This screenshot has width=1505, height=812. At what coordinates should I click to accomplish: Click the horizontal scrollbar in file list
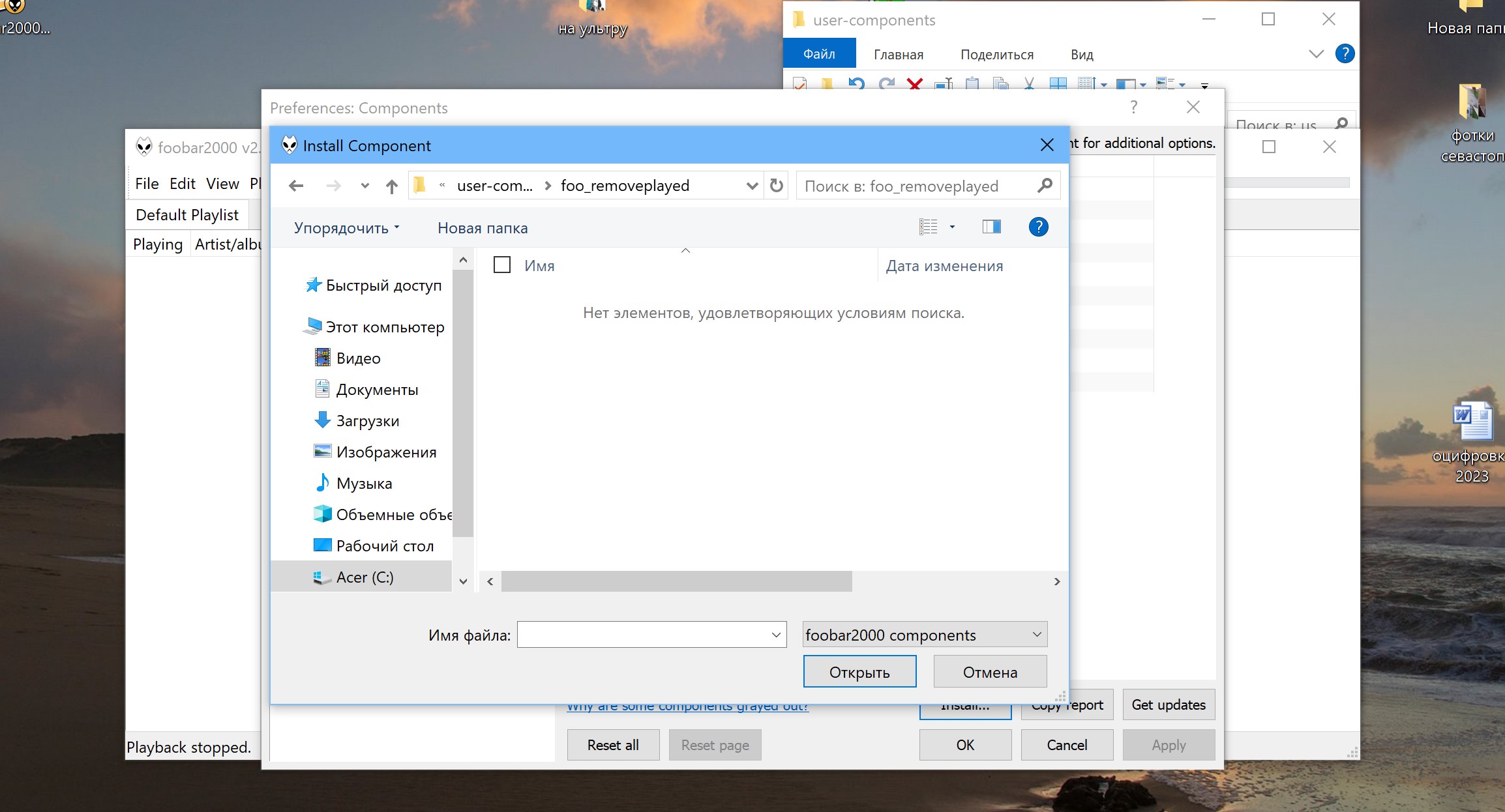point(676,581)
